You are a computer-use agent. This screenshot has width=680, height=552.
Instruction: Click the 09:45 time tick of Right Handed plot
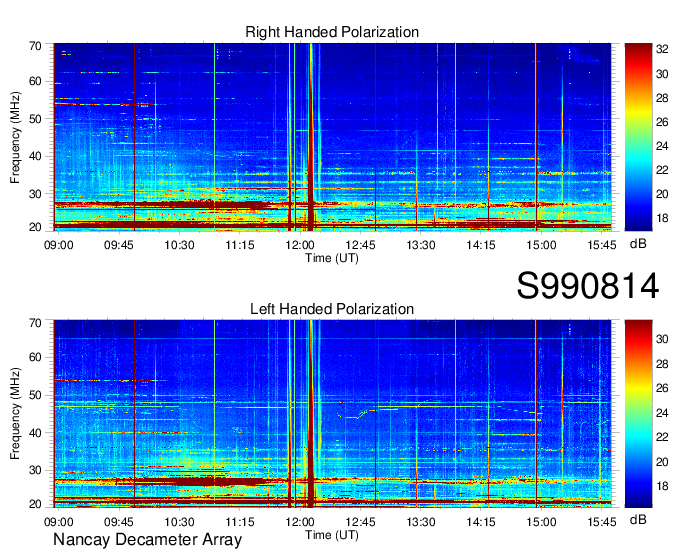119,245
